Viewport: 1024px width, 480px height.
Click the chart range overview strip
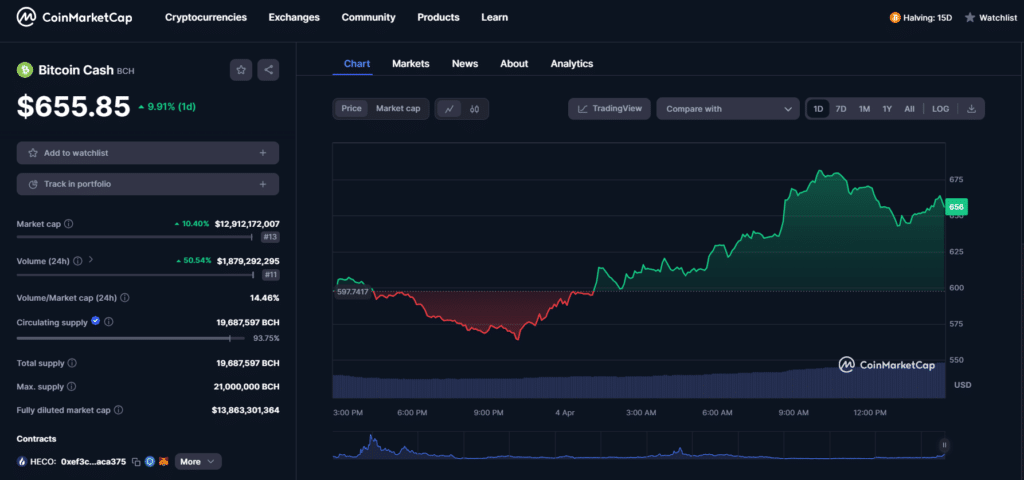[639, 446]
